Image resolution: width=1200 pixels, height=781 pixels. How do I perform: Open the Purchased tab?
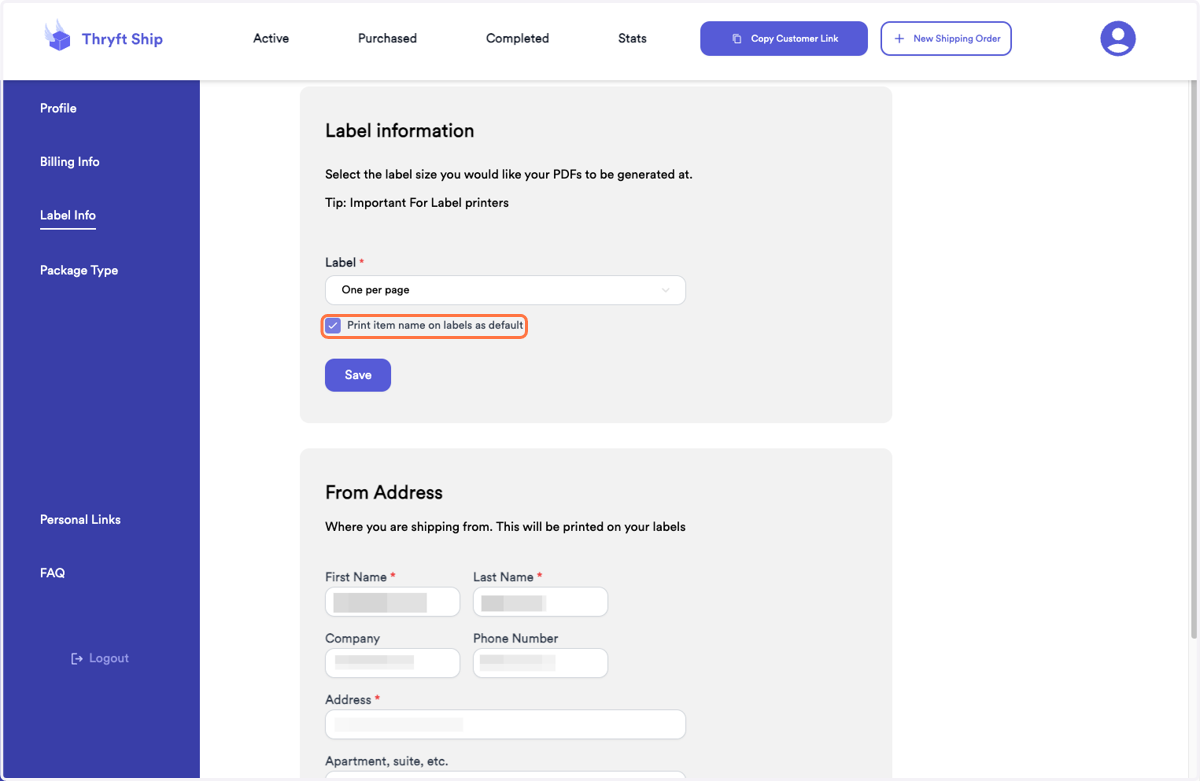(x=387, y=38)
